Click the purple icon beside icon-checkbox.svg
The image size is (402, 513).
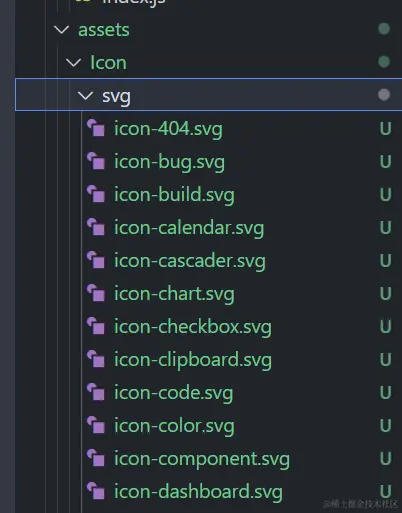(x=96, y=326)
